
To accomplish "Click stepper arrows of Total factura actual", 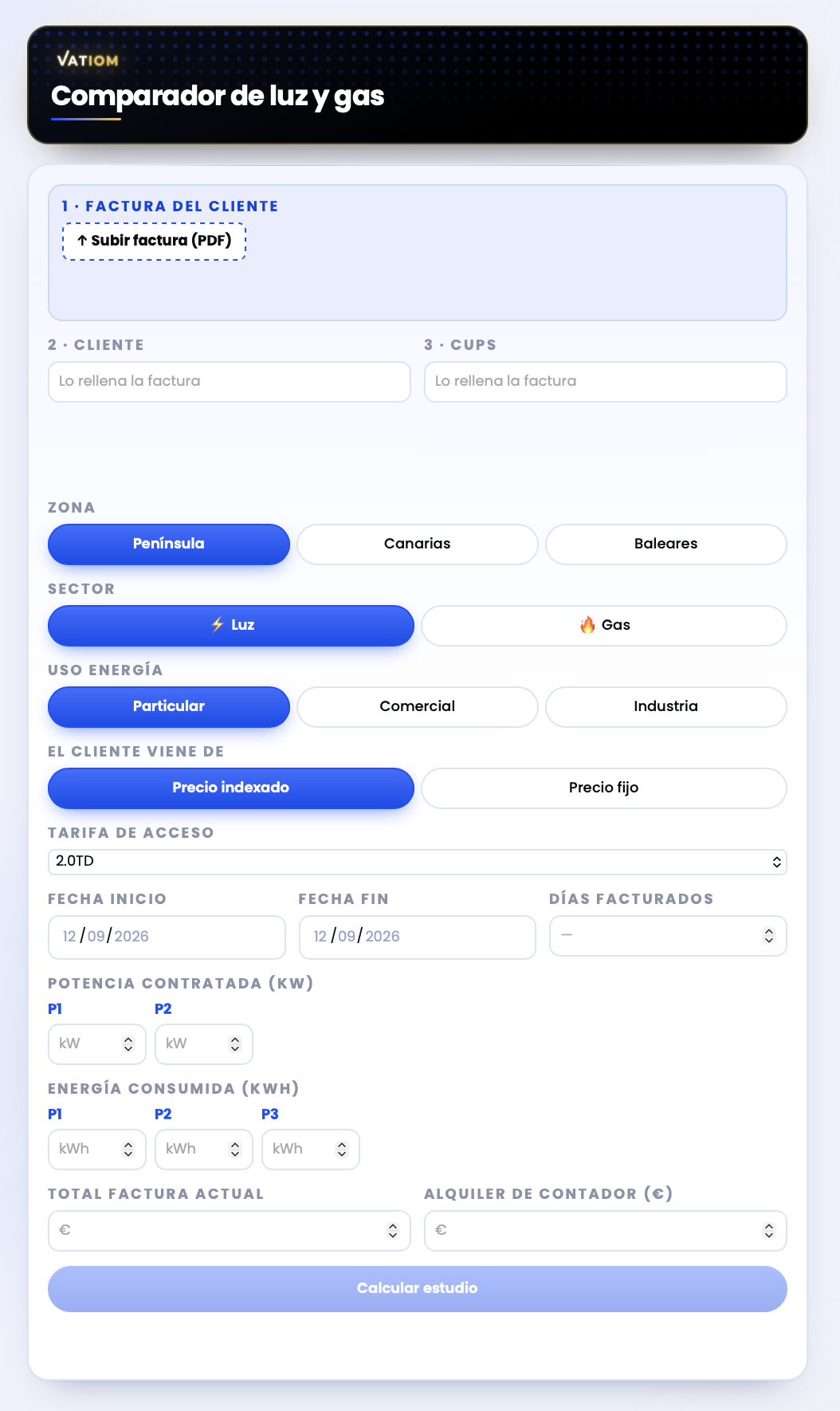I will point(393,1231).
